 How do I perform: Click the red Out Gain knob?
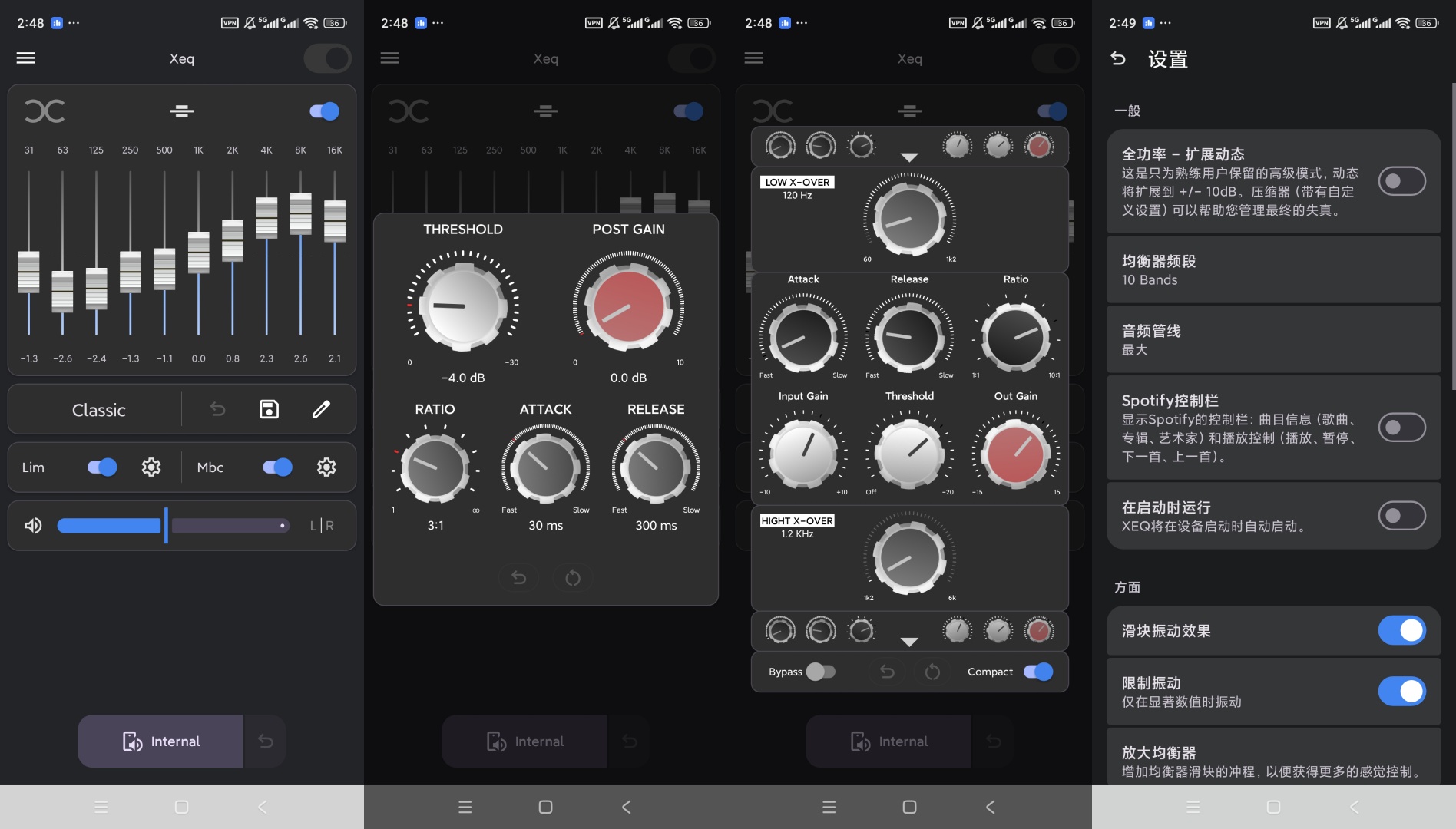tap(1016, 454)
